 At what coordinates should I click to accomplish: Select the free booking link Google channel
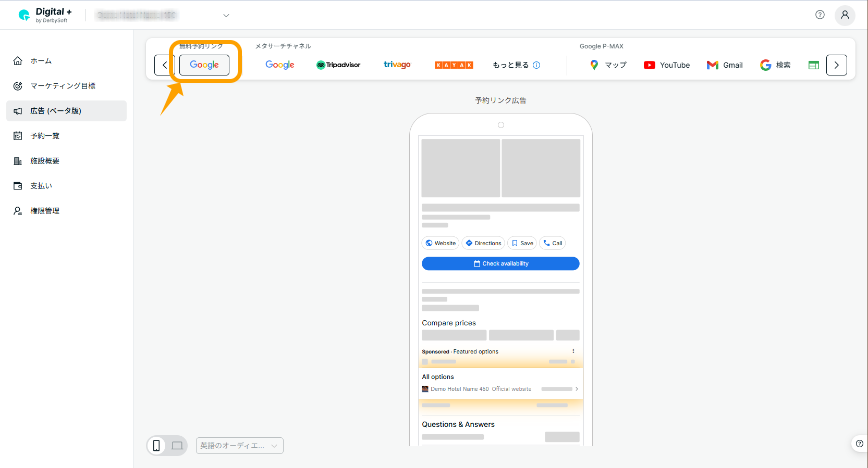(204, 65)
